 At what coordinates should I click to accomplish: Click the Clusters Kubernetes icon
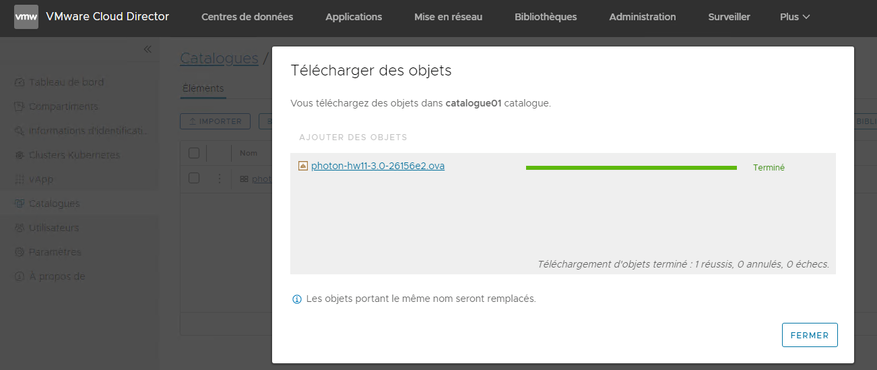click(19, 155)
